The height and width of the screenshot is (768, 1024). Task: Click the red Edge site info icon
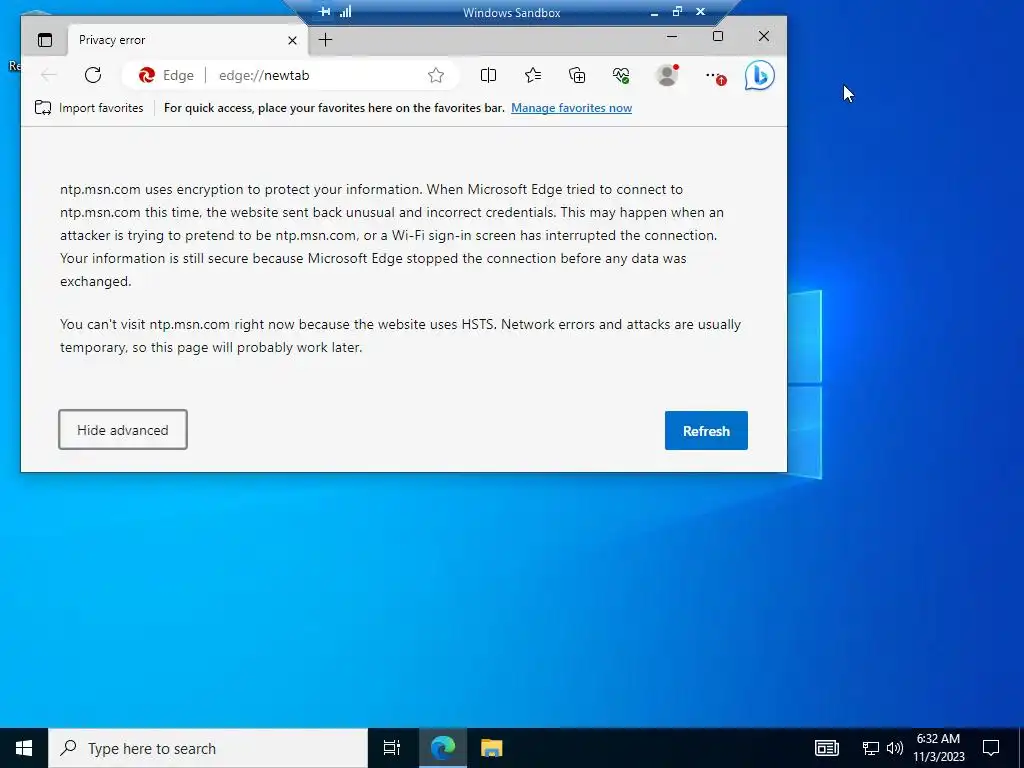pos(147,75)
